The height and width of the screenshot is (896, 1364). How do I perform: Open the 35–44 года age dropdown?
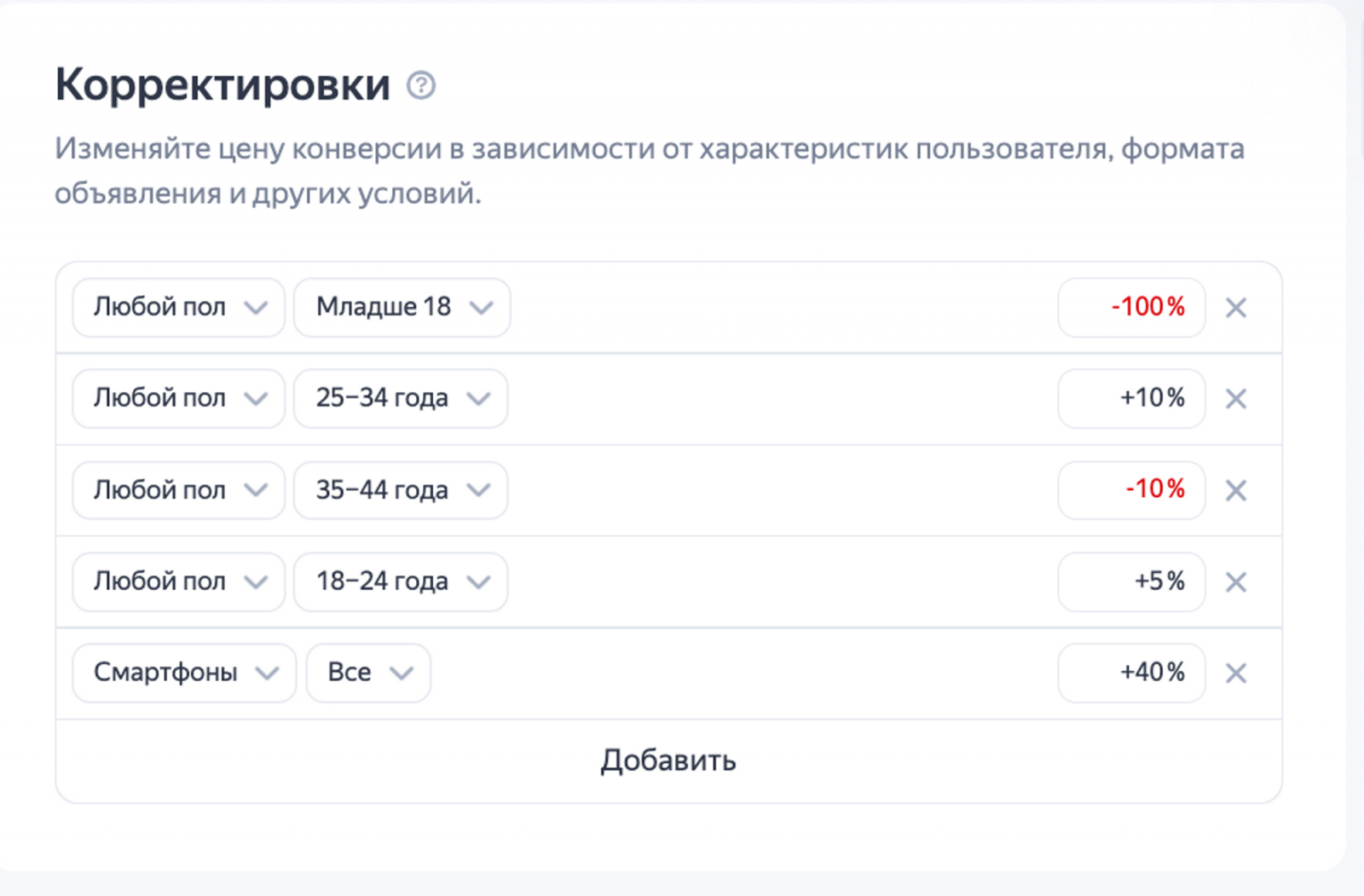coord(401,490)
